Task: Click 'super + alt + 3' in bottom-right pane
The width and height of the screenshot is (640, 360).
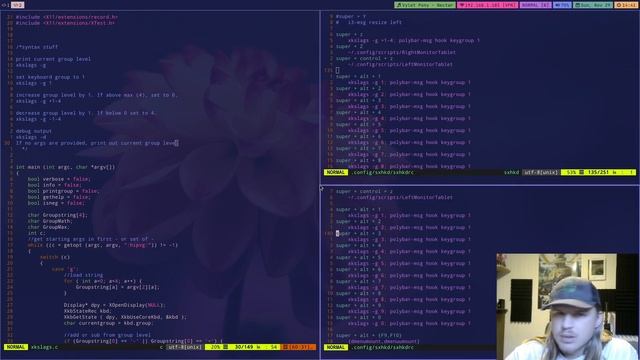Action: tap(358, 233)
